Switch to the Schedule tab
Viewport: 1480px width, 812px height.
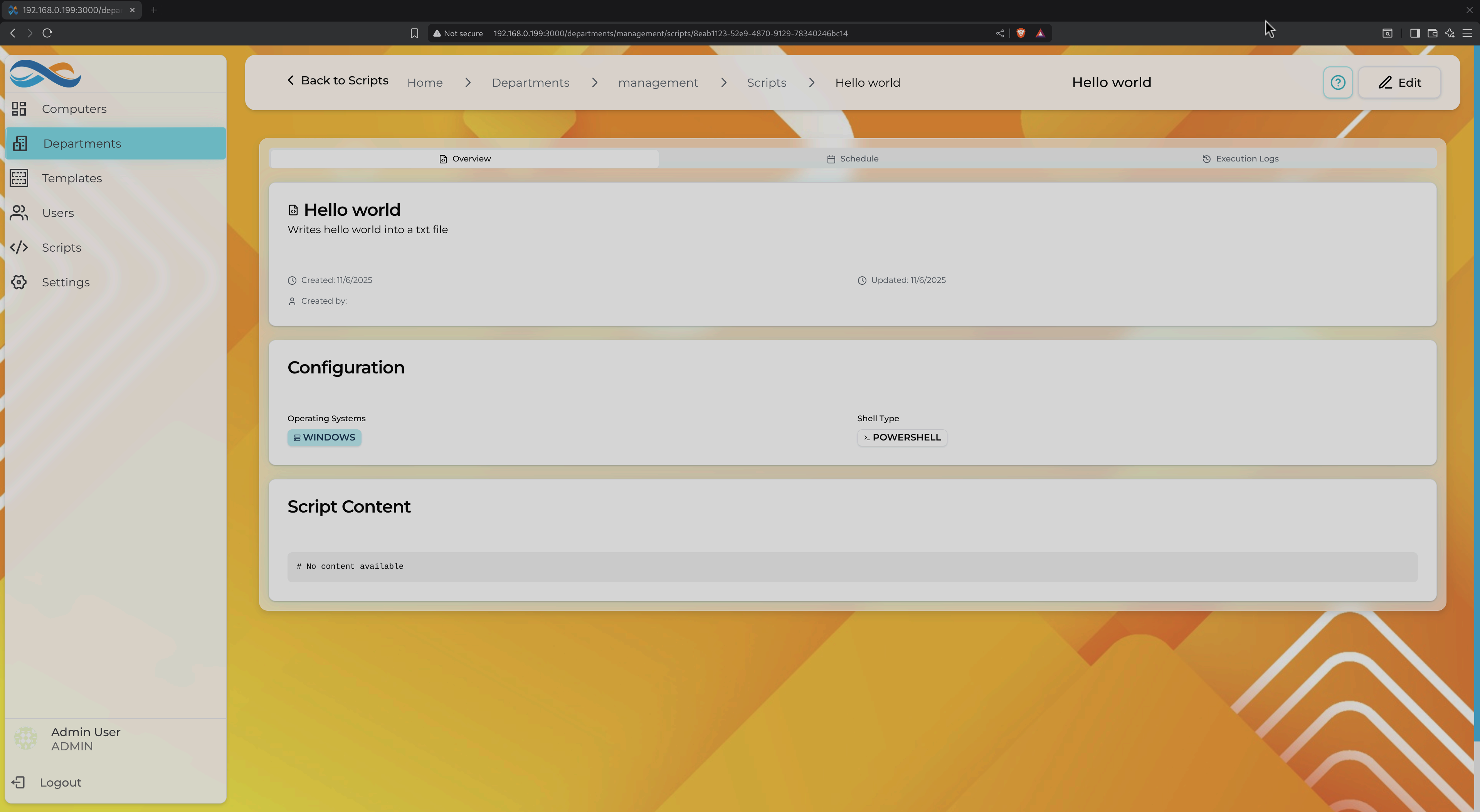click(x=853, y=159)
